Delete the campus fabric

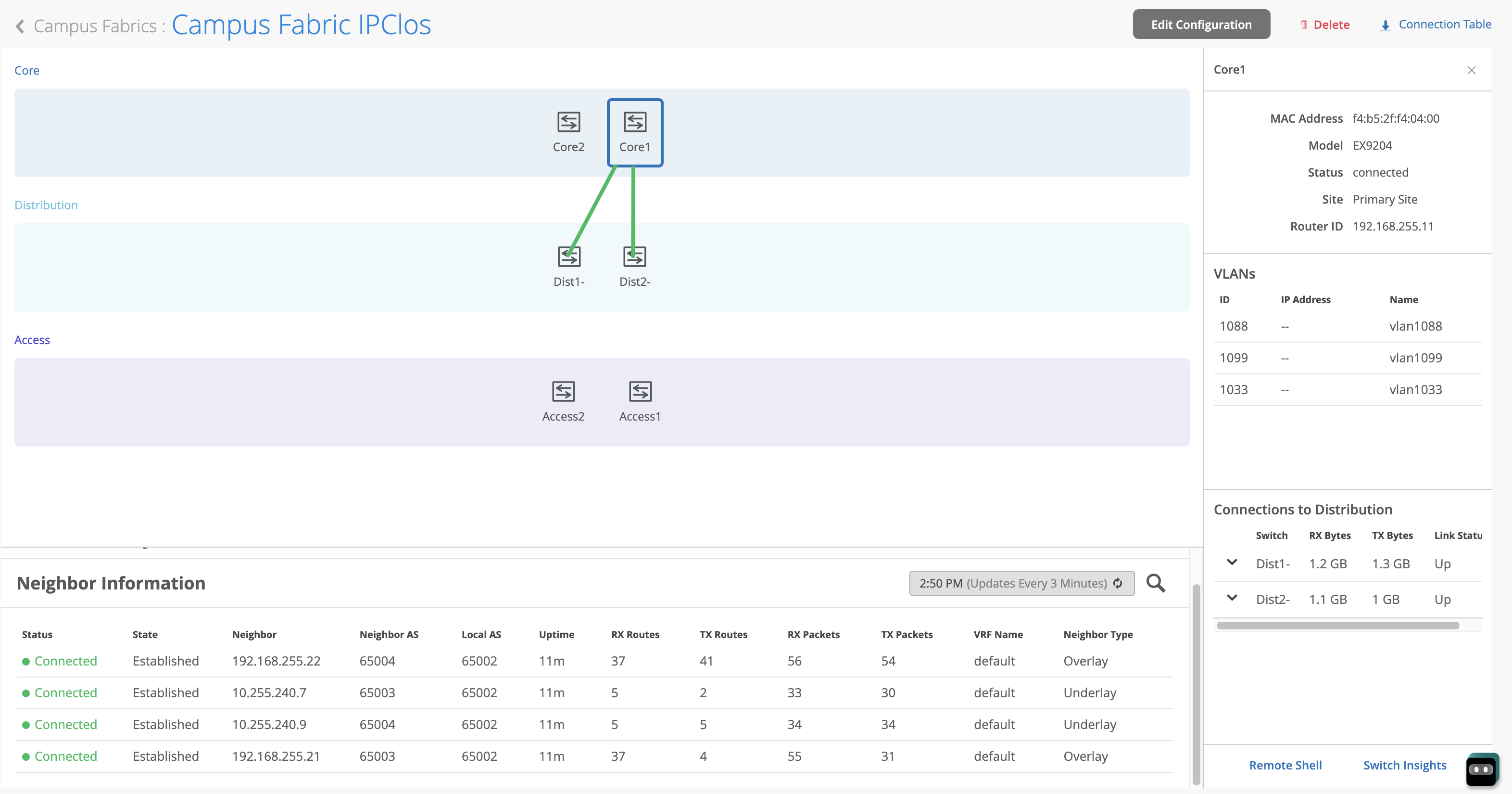[x=1325, y=25]
